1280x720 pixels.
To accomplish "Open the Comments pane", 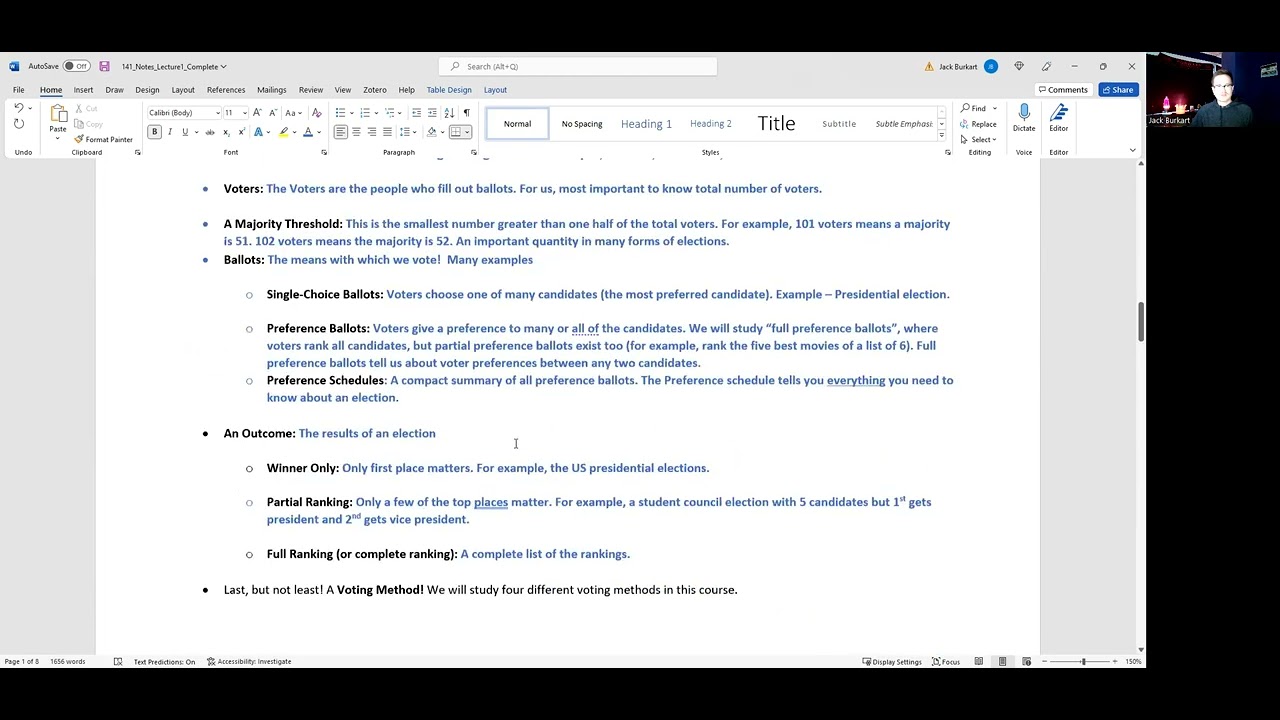I will click(1062, 90).
